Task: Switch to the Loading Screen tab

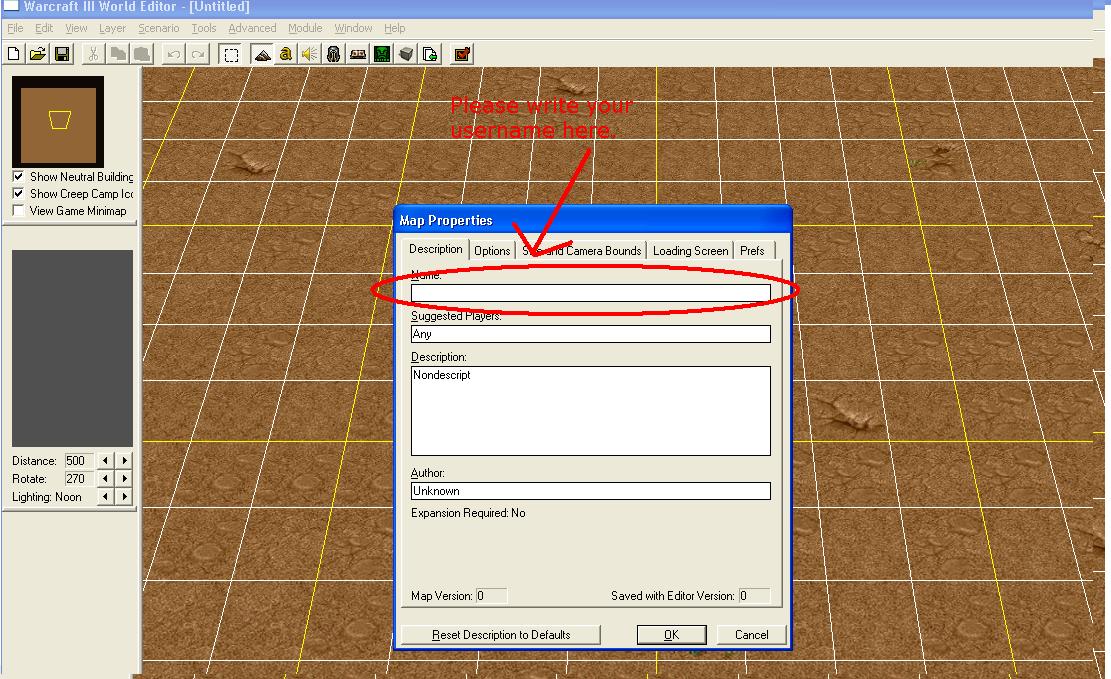Action: pos(690,251)
